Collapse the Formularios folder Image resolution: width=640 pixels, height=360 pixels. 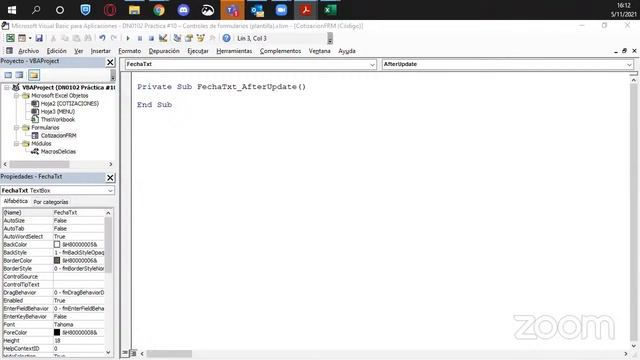[x=16, y=128]
